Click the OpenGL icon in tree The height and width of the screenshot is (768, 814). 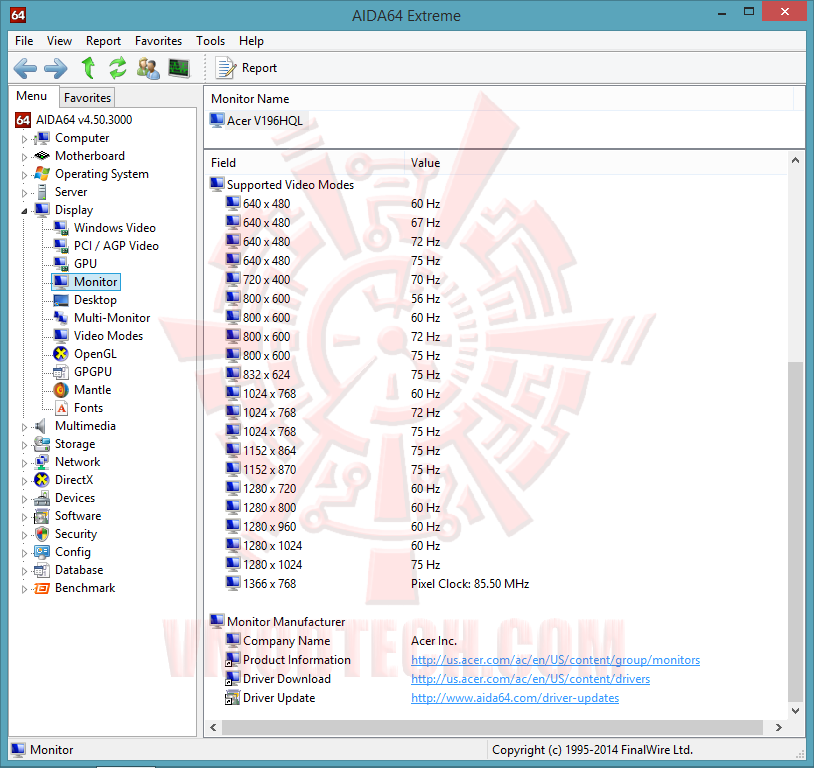tap(61, 354)
